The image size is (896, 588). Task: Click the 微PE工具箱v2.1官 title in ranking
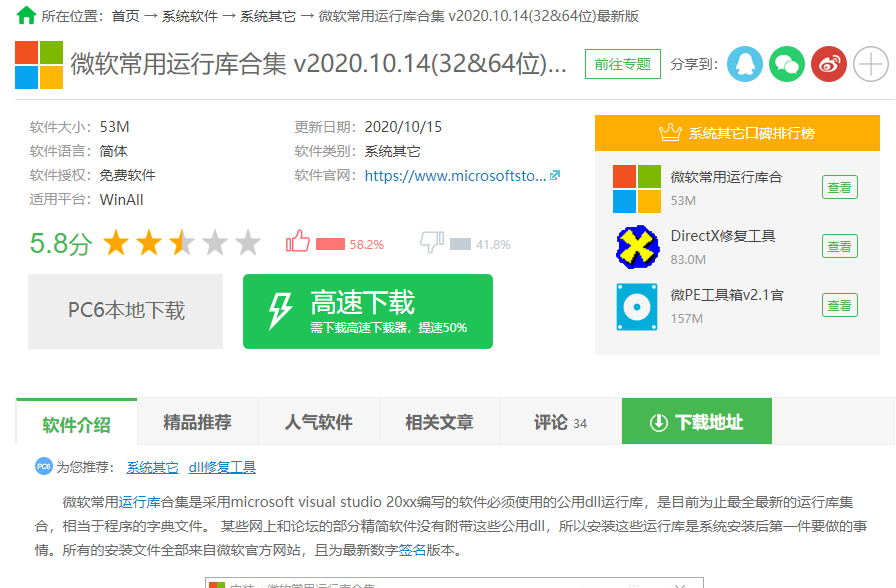point(727,295)
